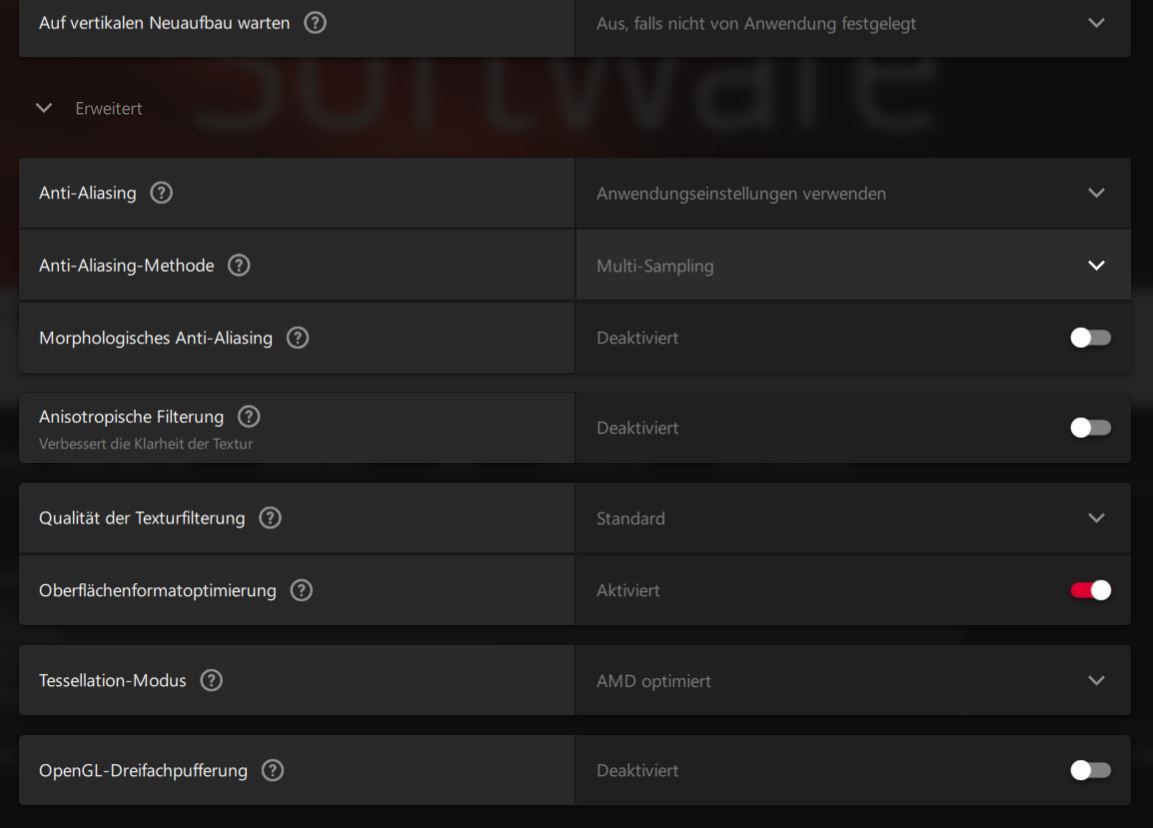View help for Anisotropische Filterung

pos(249,416)
